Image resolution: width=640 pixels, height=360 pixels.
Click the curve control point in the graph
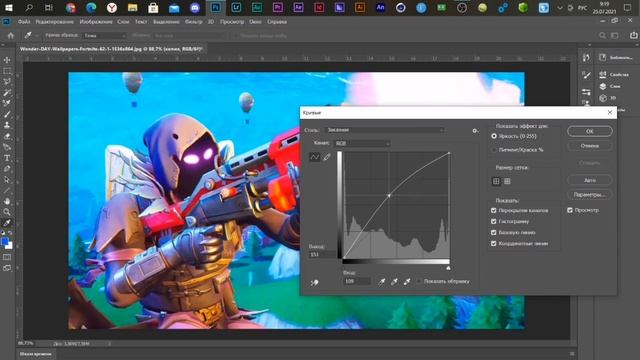(x=389, y=196)
